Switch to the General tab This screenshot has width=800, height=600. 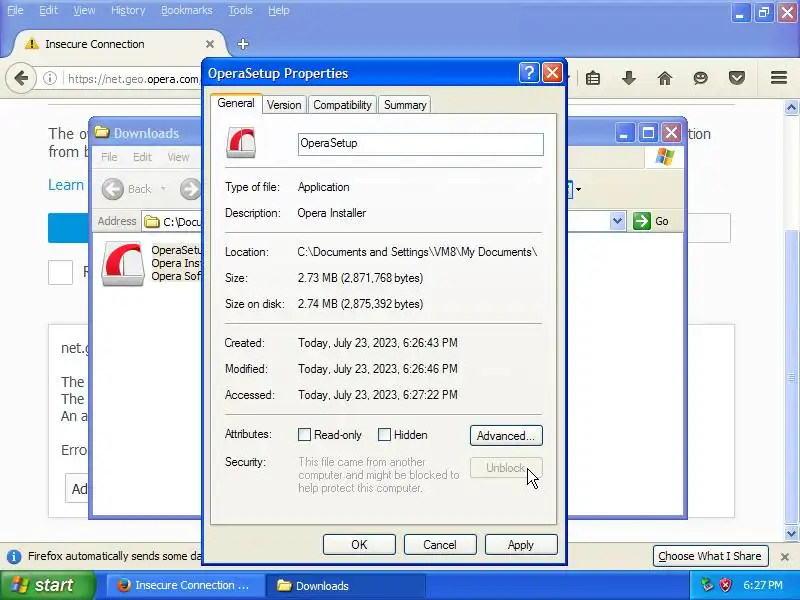pyautogui.click(x=236, y=103)
